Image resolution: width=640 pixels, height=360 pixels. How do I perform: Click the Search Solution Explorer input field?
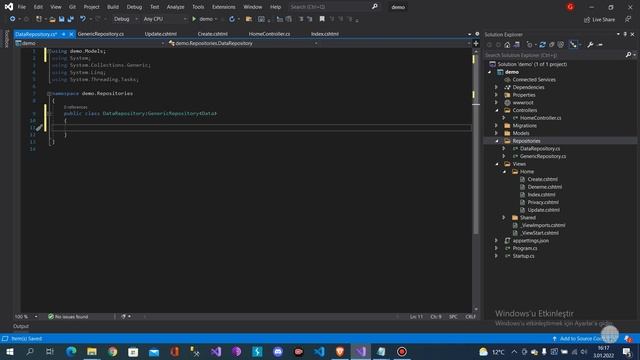[x=554, y=55]
